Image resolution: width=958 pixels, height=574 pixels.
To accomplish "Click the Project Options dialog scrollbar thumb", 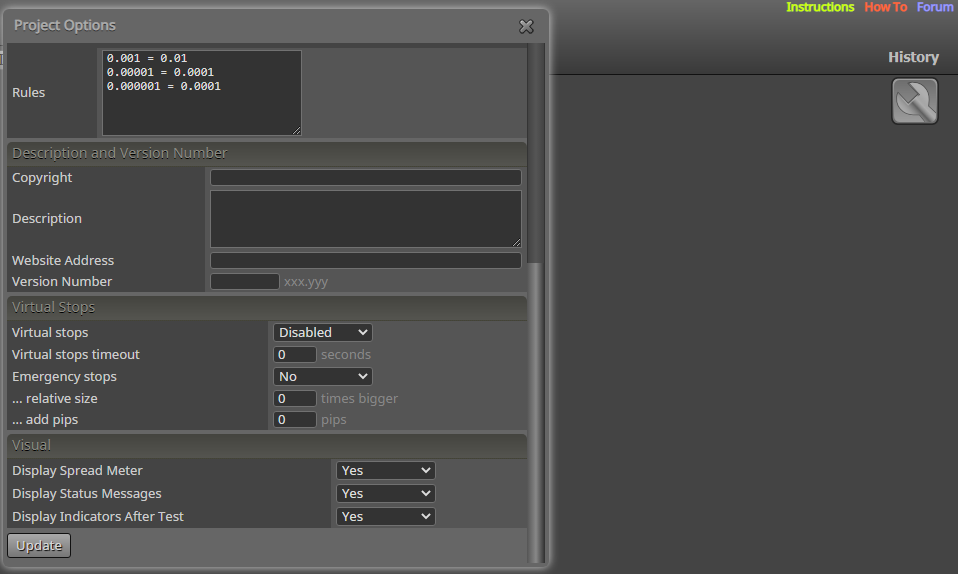I will click(536, 412).
